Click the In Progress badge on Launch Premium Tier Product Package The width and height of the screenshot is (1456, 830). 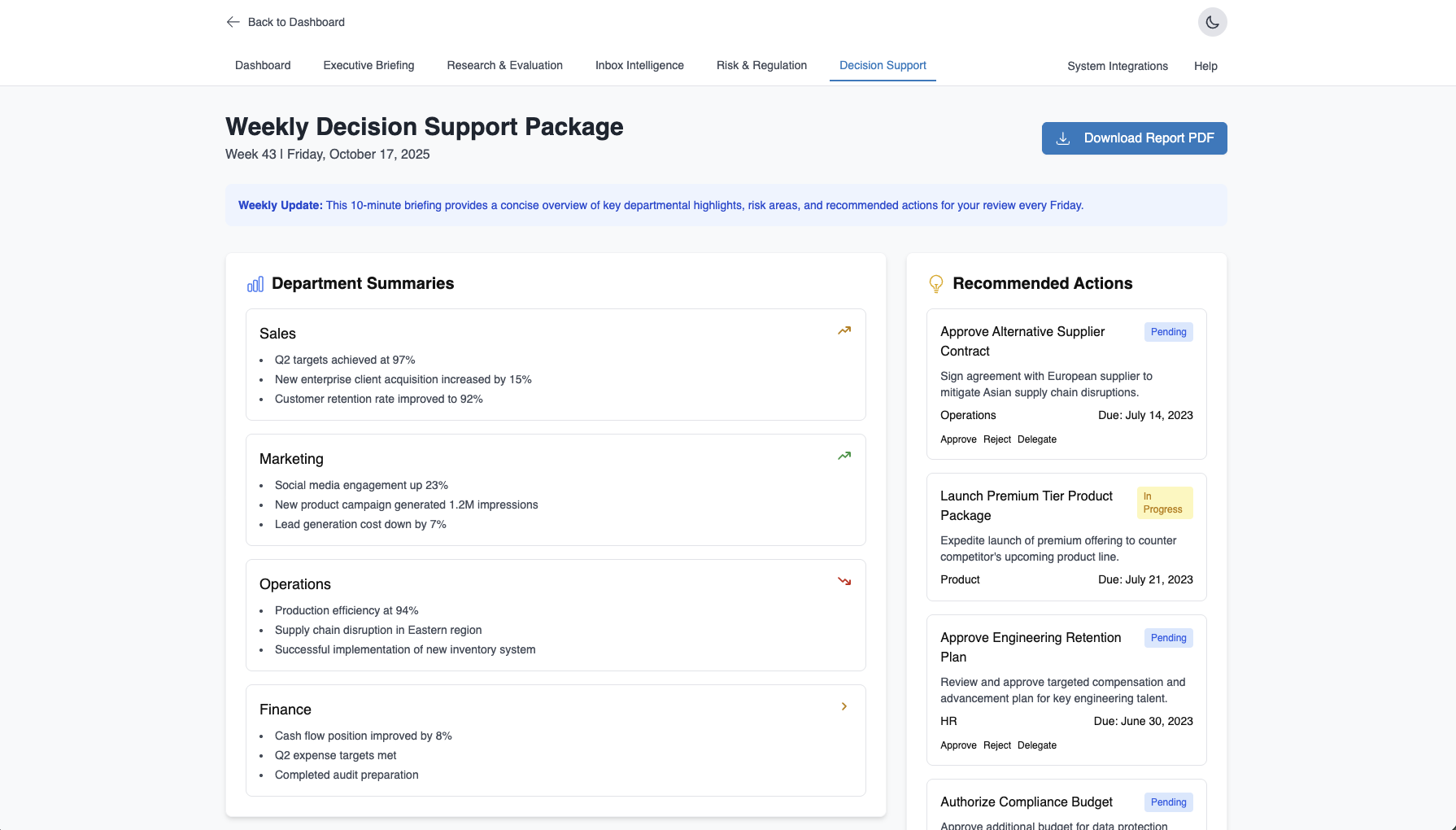[1163, 502]
